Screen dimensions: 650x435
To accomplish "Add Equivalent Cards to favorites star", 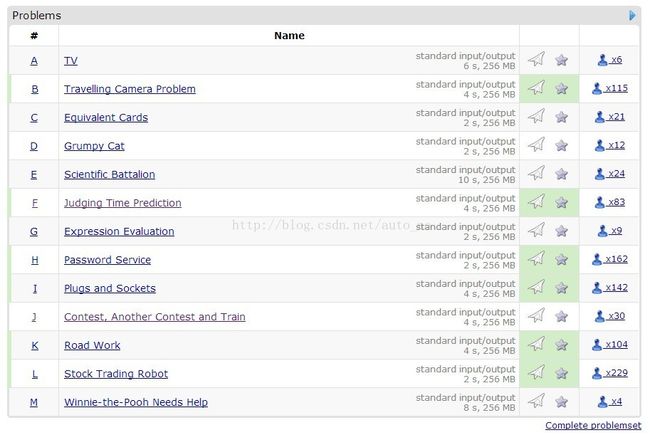I will tap(561, 117).
